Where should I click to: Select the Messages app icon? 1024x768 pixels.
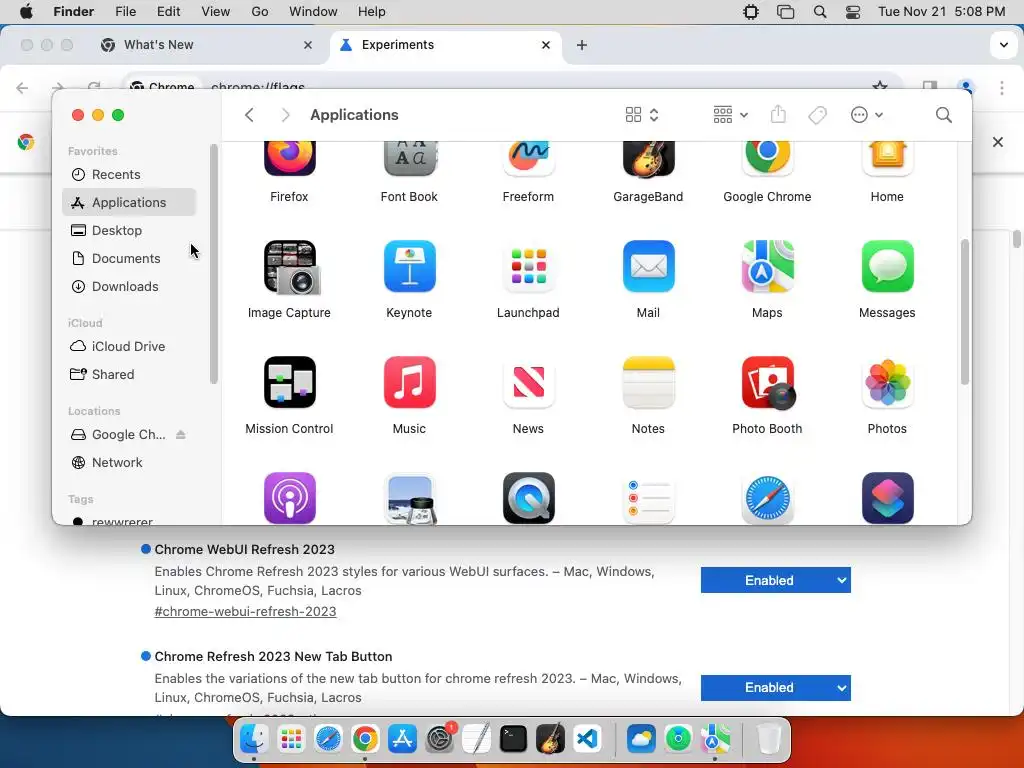click(x=887, y=266)
